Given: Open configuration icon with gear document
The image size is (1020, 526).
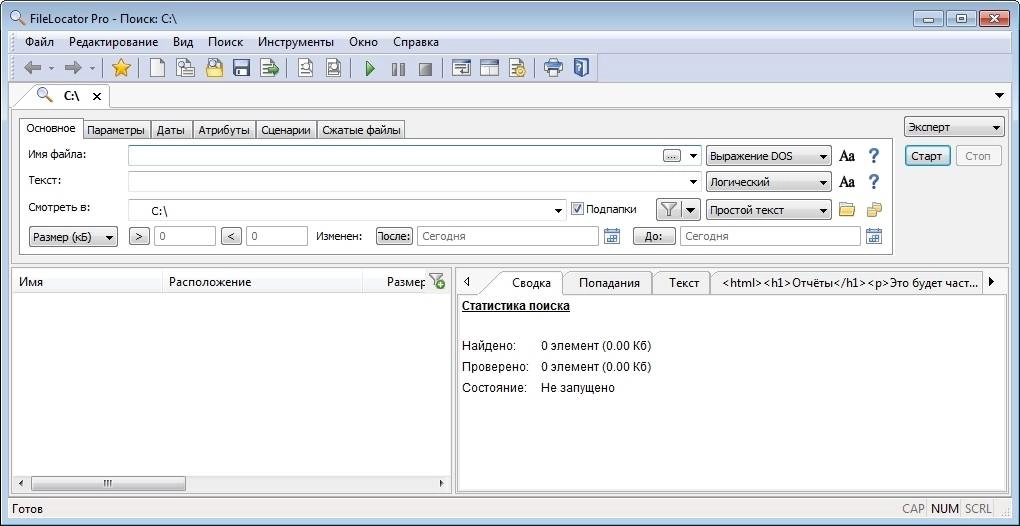Looking at the screenshot, I should [517, 68].
